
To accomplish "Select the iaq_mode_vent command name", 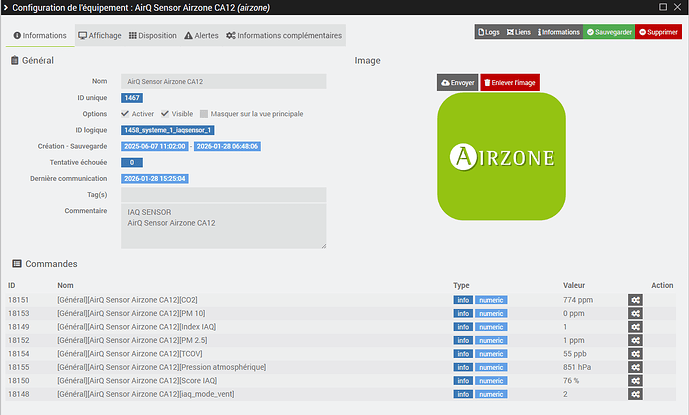I will [146, 394].
